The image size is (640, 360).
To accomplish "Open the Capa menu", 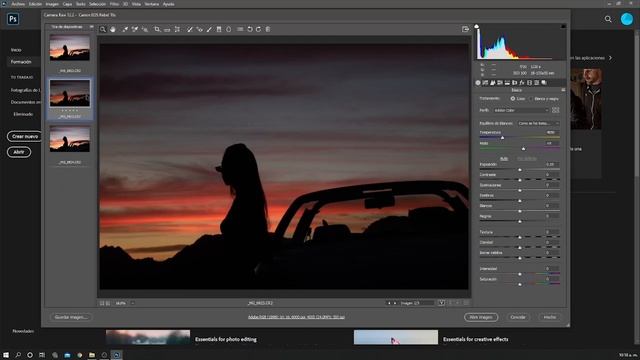I will coord(67,4).
